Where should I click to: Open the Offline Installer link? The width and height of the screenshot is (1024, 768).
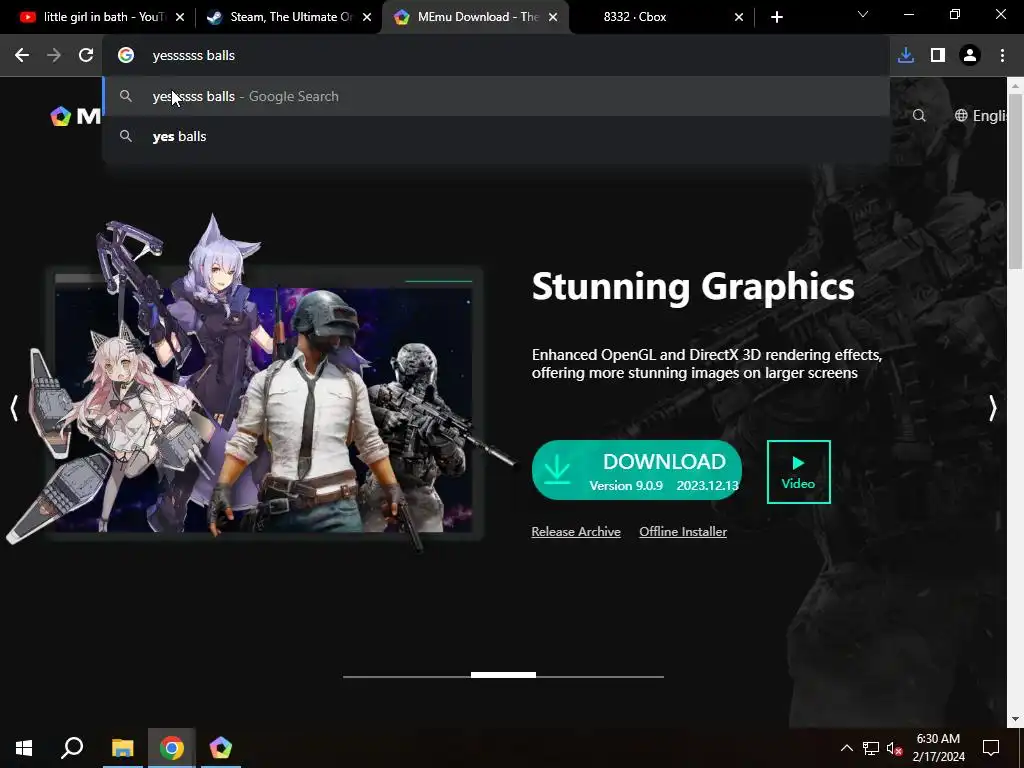tap(683, 532)
